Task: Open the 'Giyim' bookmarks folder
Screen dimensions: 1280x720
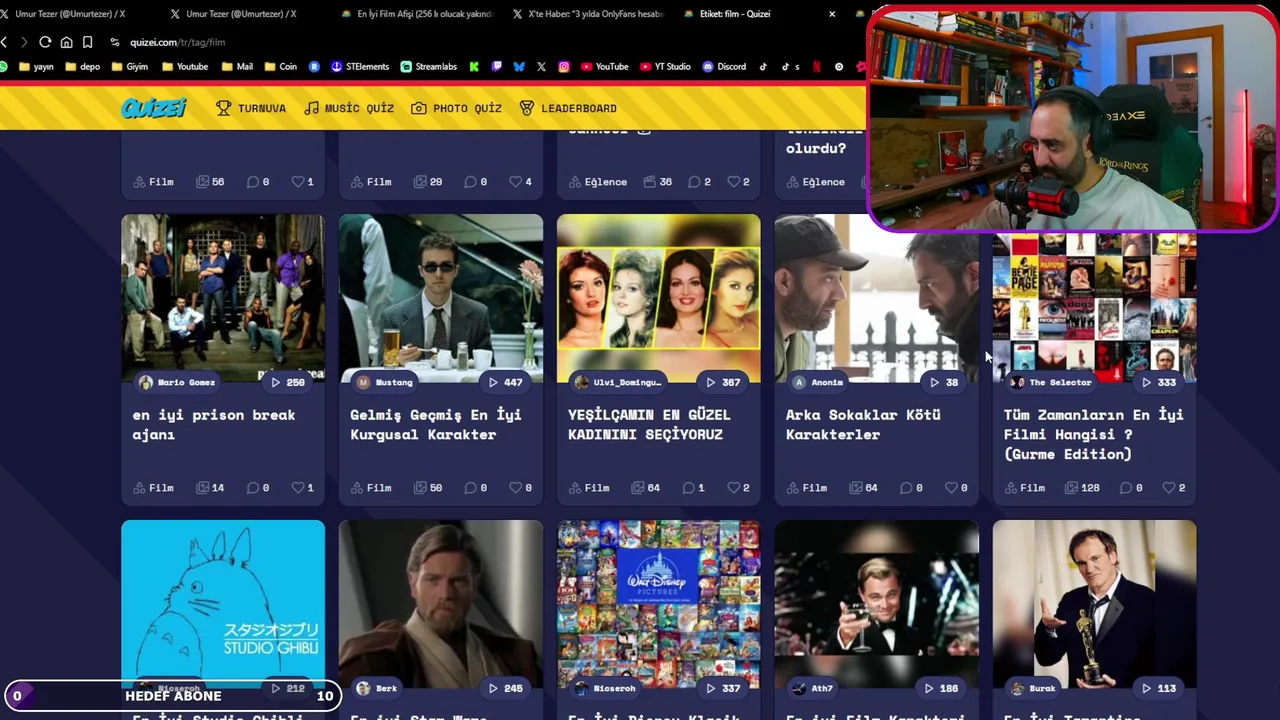Action: click(129, 67)
